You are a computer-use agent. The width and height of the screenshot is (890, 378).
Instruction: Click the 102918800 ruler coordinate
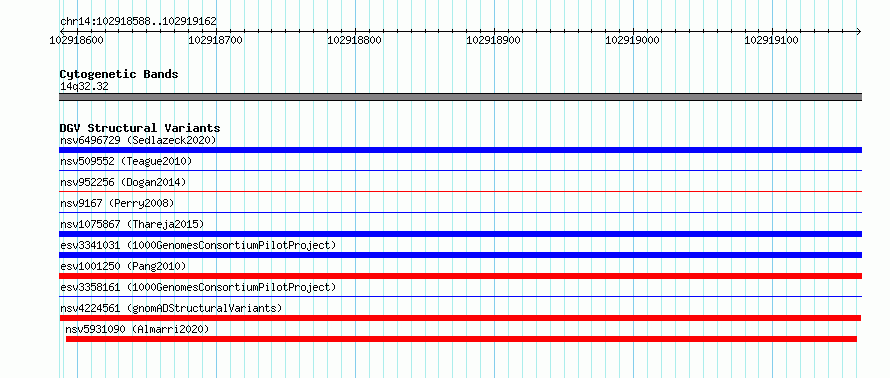(354, 40)
